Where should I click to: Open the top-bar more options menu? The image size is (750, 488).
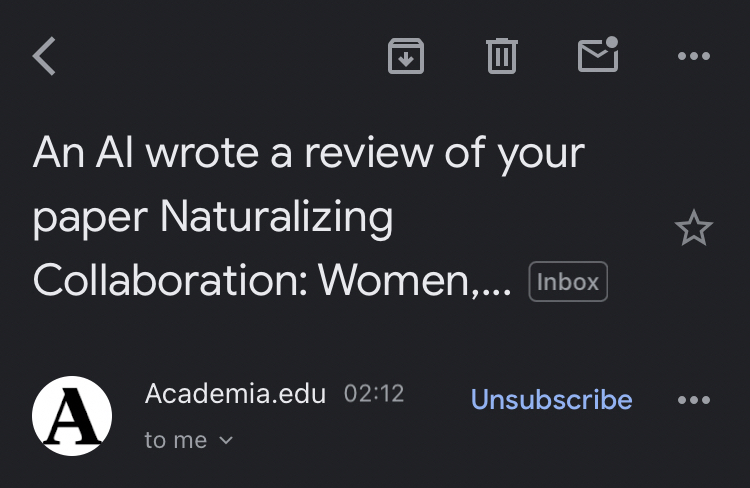pyautogui.click(x=693, y=56)
